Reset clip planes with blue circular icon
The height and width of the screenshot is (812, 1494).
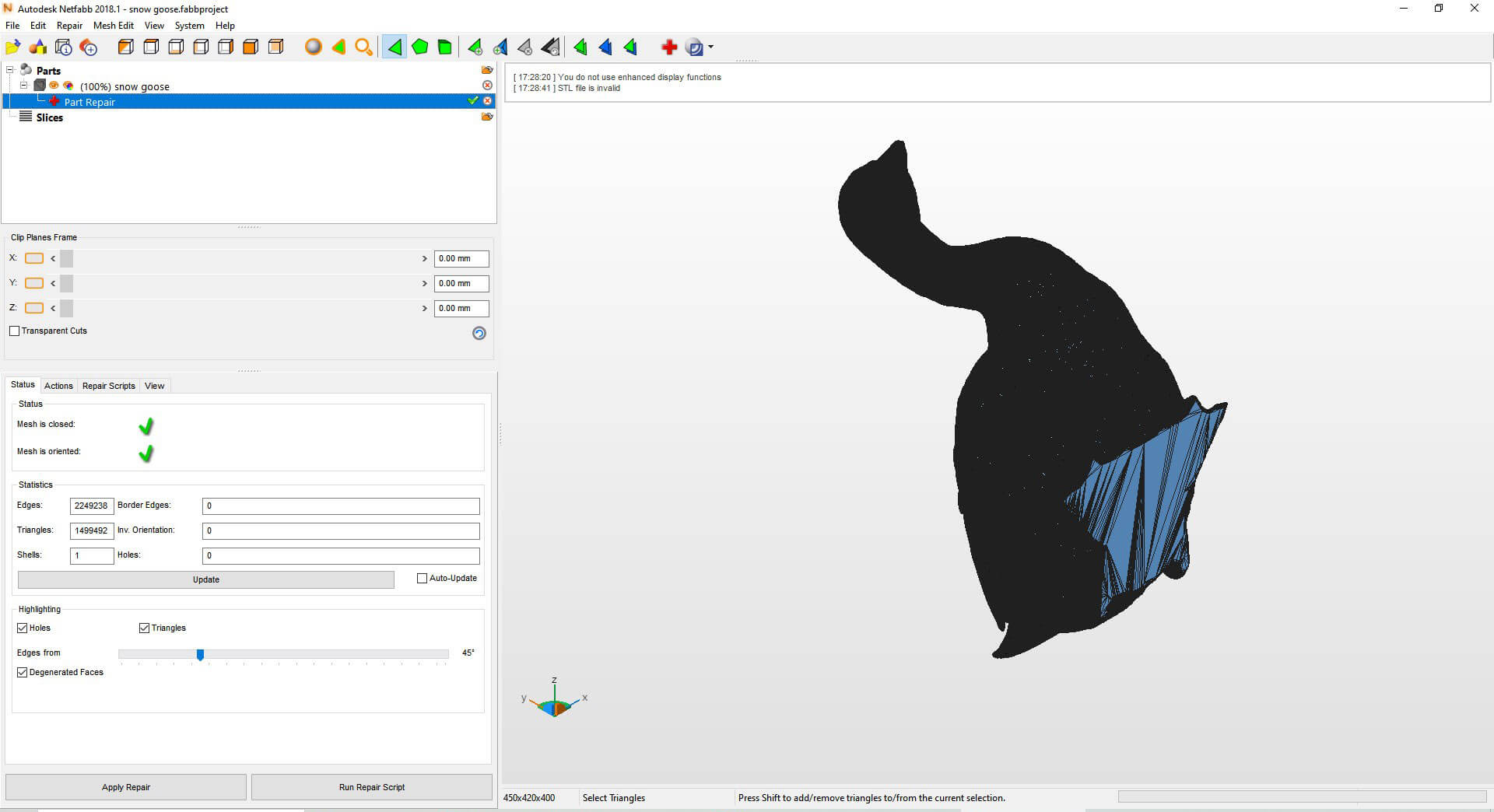click(479, 333)
